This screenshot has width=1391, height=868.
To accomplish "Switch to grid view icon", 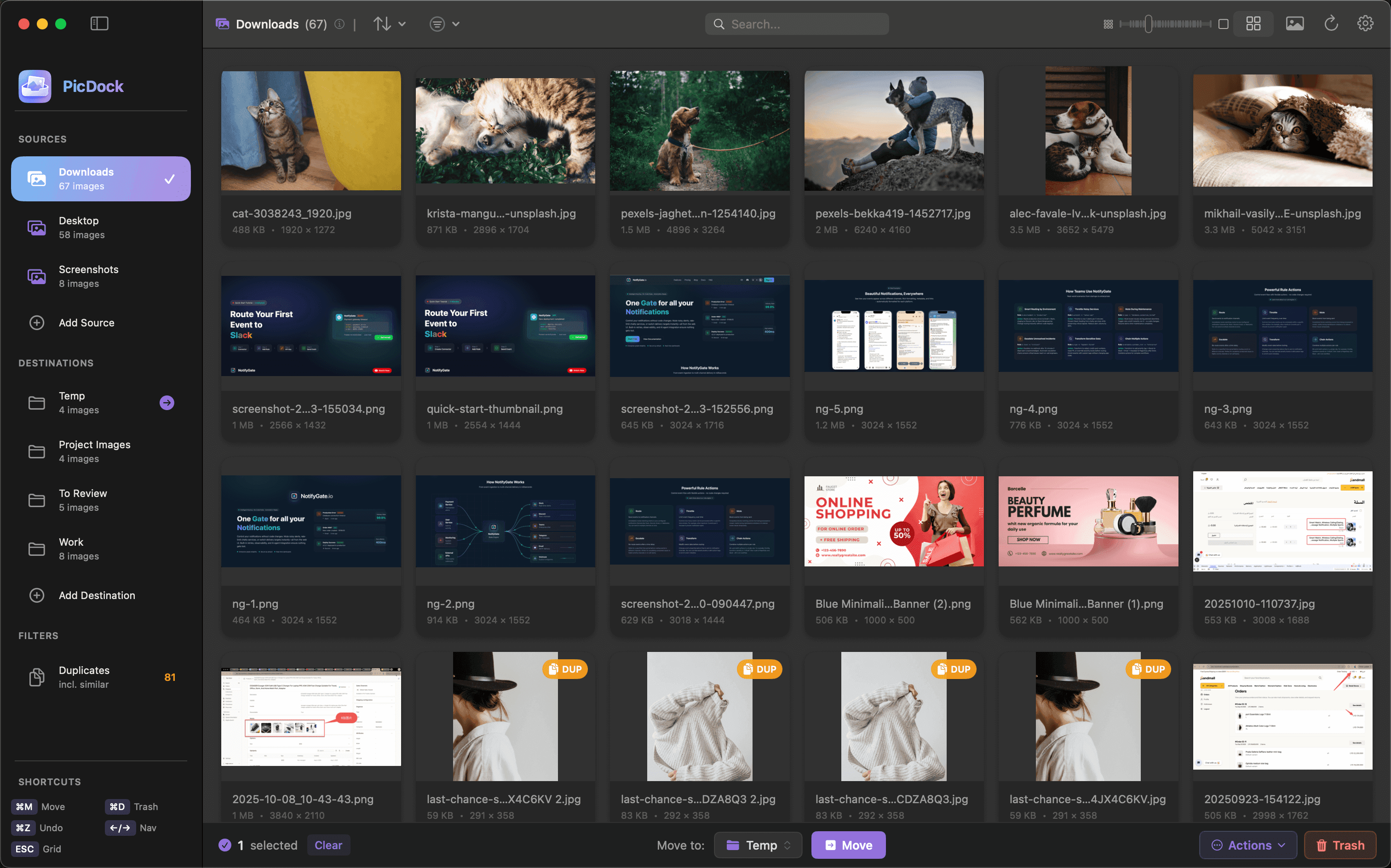I will click(x=1253, y=23).
